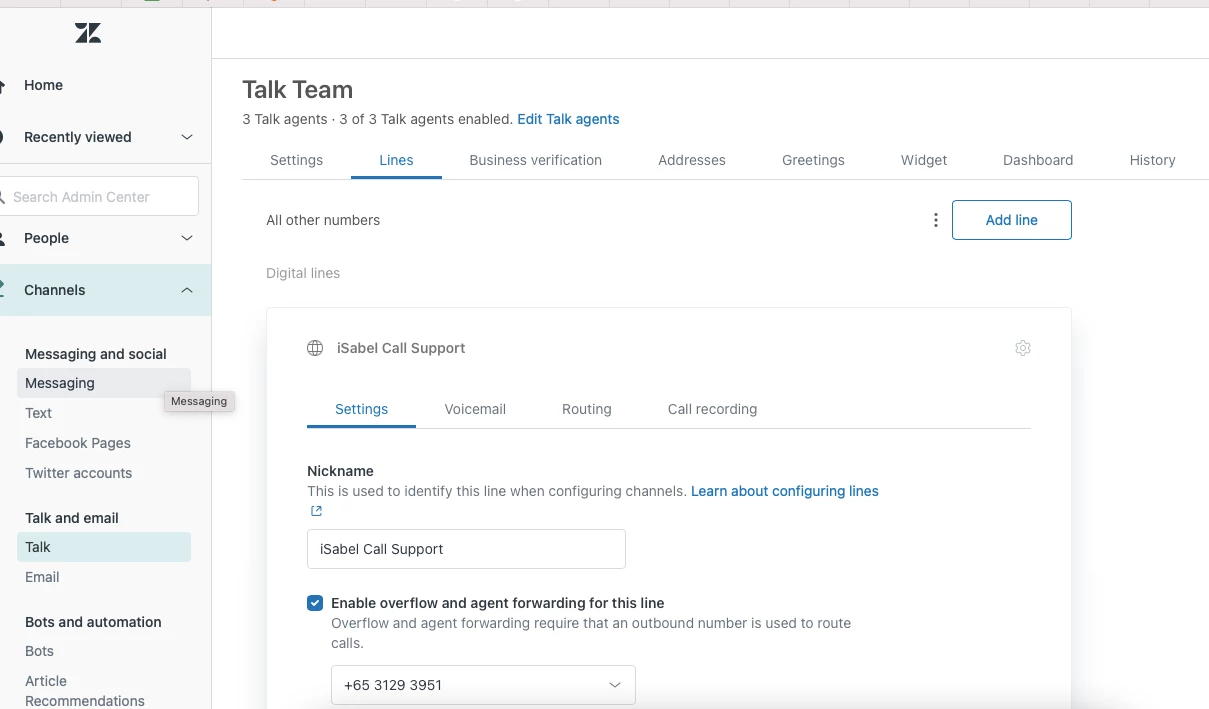This screenshot has height=709, width=1209.
Task: Open the Routing sub-tab
Action: (586, 409)
